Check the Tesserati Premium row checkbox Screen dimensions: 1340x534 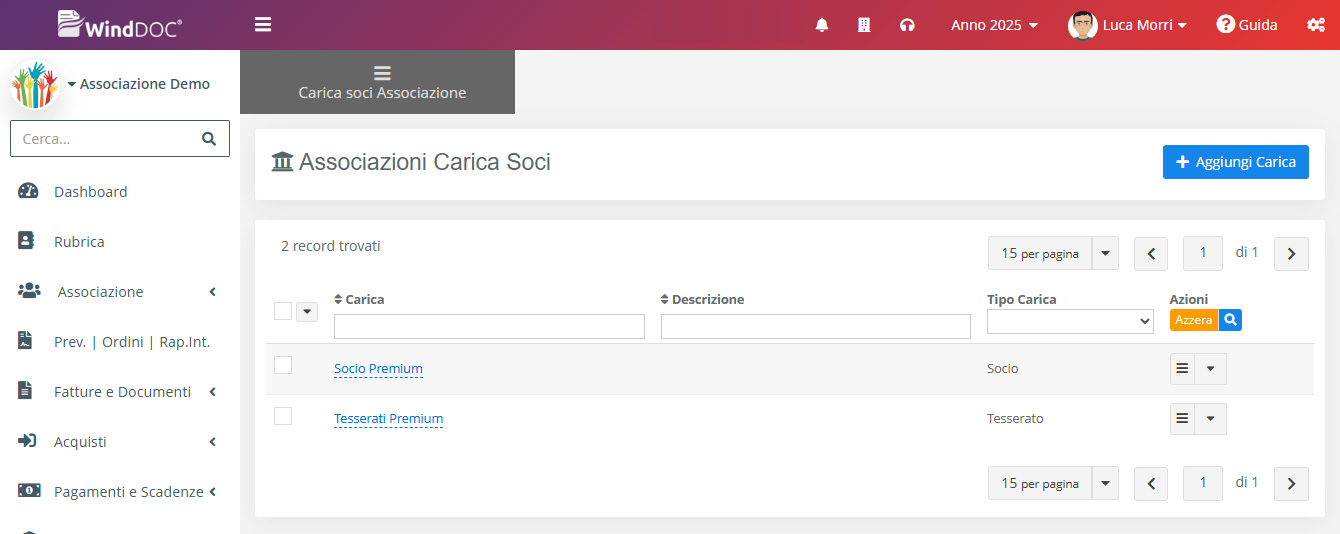tap(283, 415)
